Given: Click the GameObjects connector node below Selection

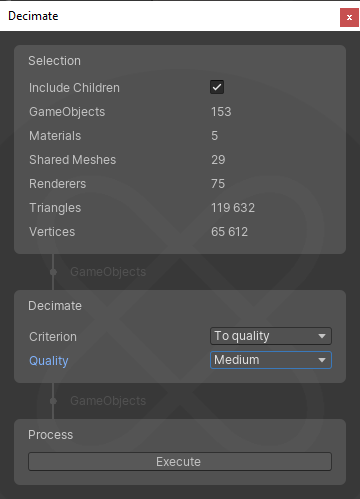Looking at the screenshot, I should coord(53,272).
